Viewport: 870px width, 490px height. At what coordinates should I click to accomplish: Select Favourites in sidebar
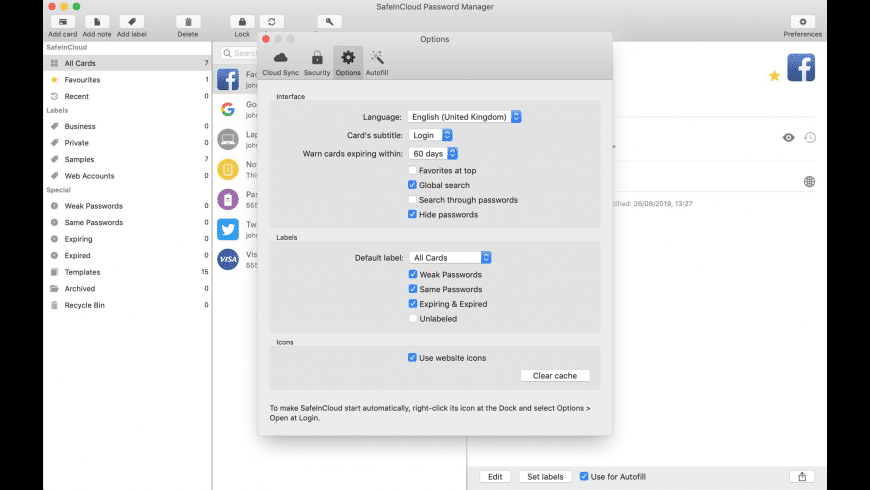point(128,80)
